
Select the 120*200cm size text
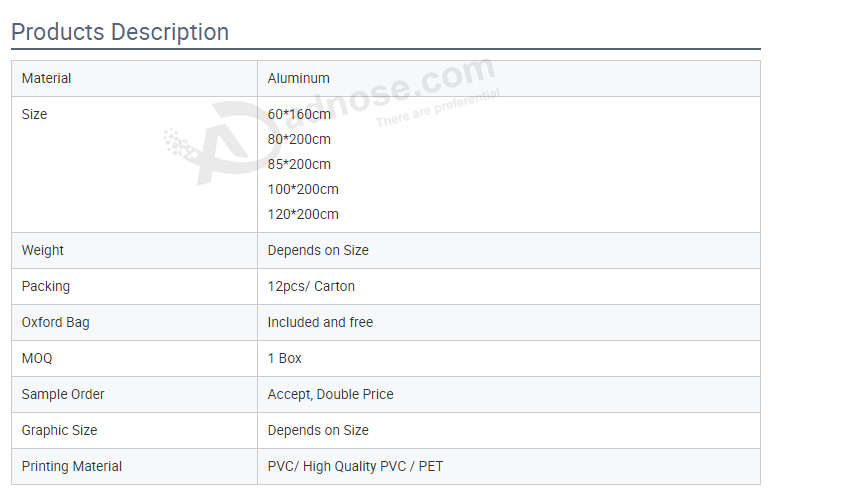coord(303,214)
